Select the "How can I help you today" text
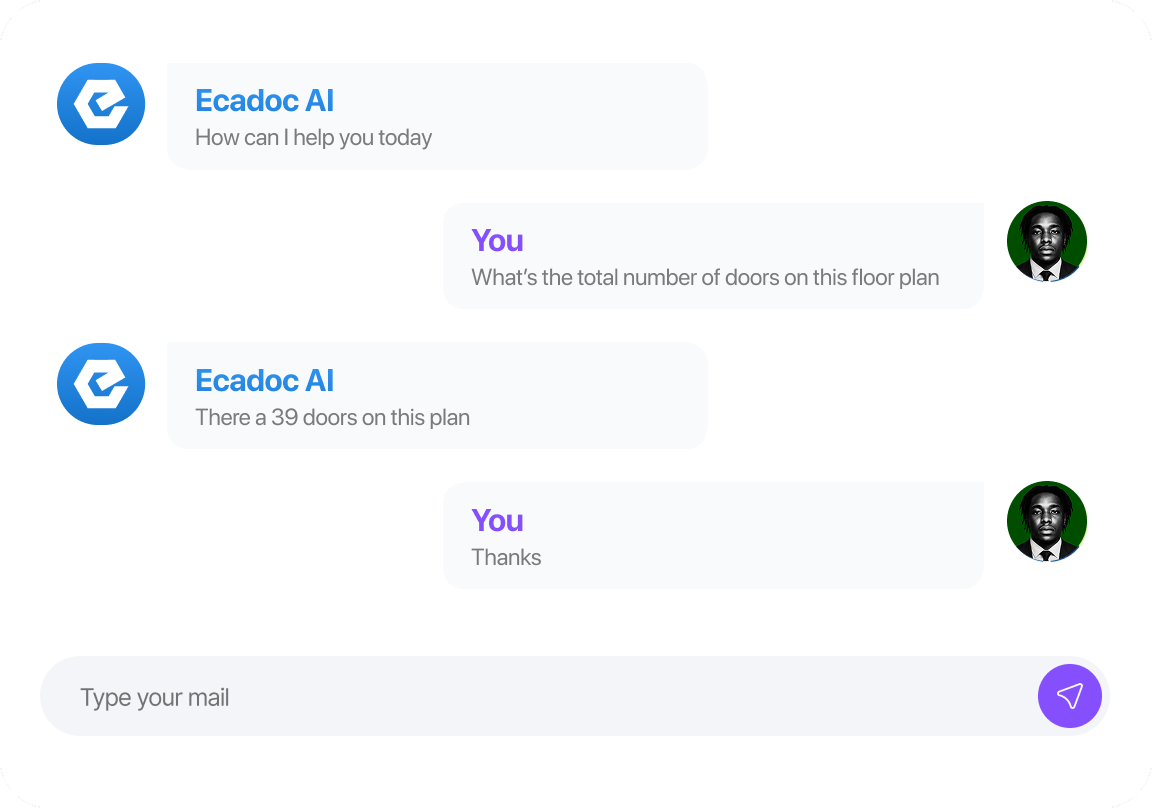Image resolution: width=1152 pixels, height=808 pixels. [313, 138]
